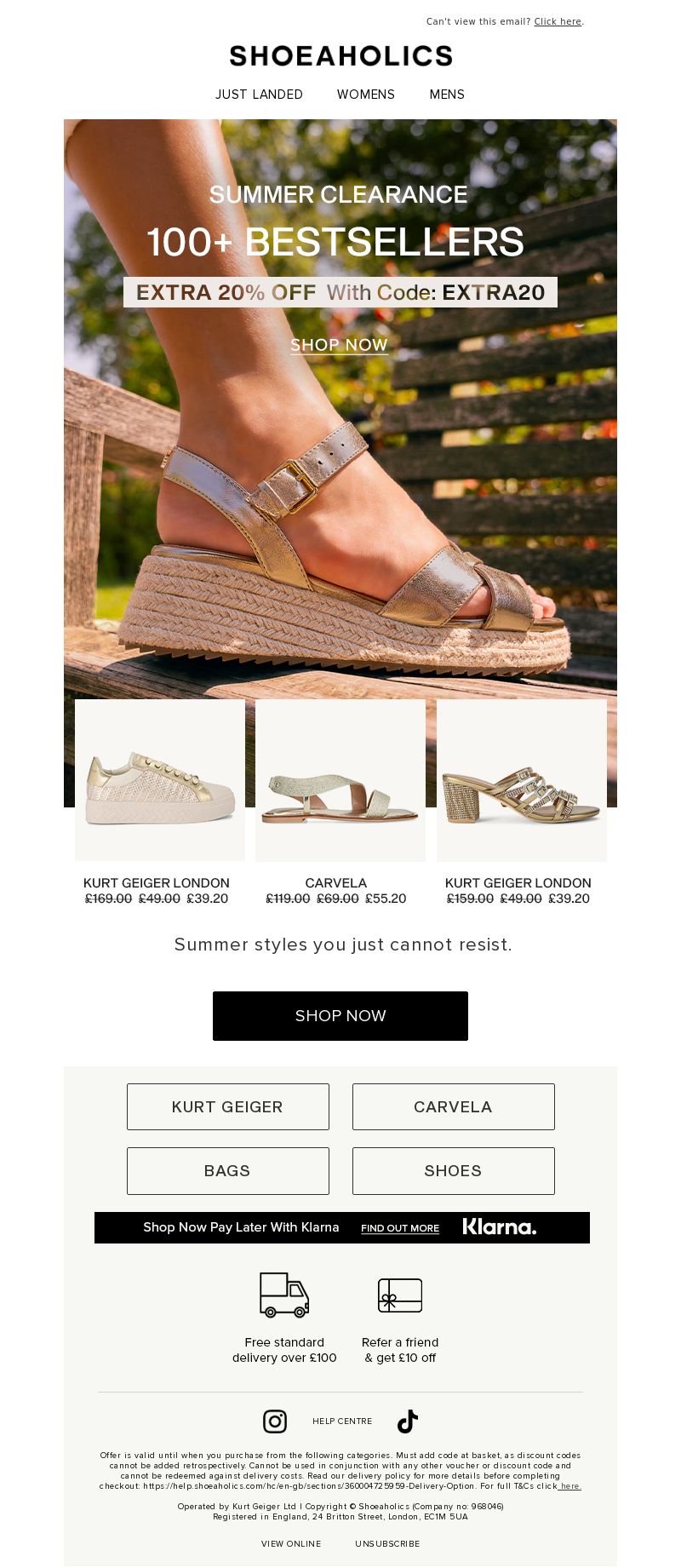Select the CARVELA category button

coord(454,1106)
